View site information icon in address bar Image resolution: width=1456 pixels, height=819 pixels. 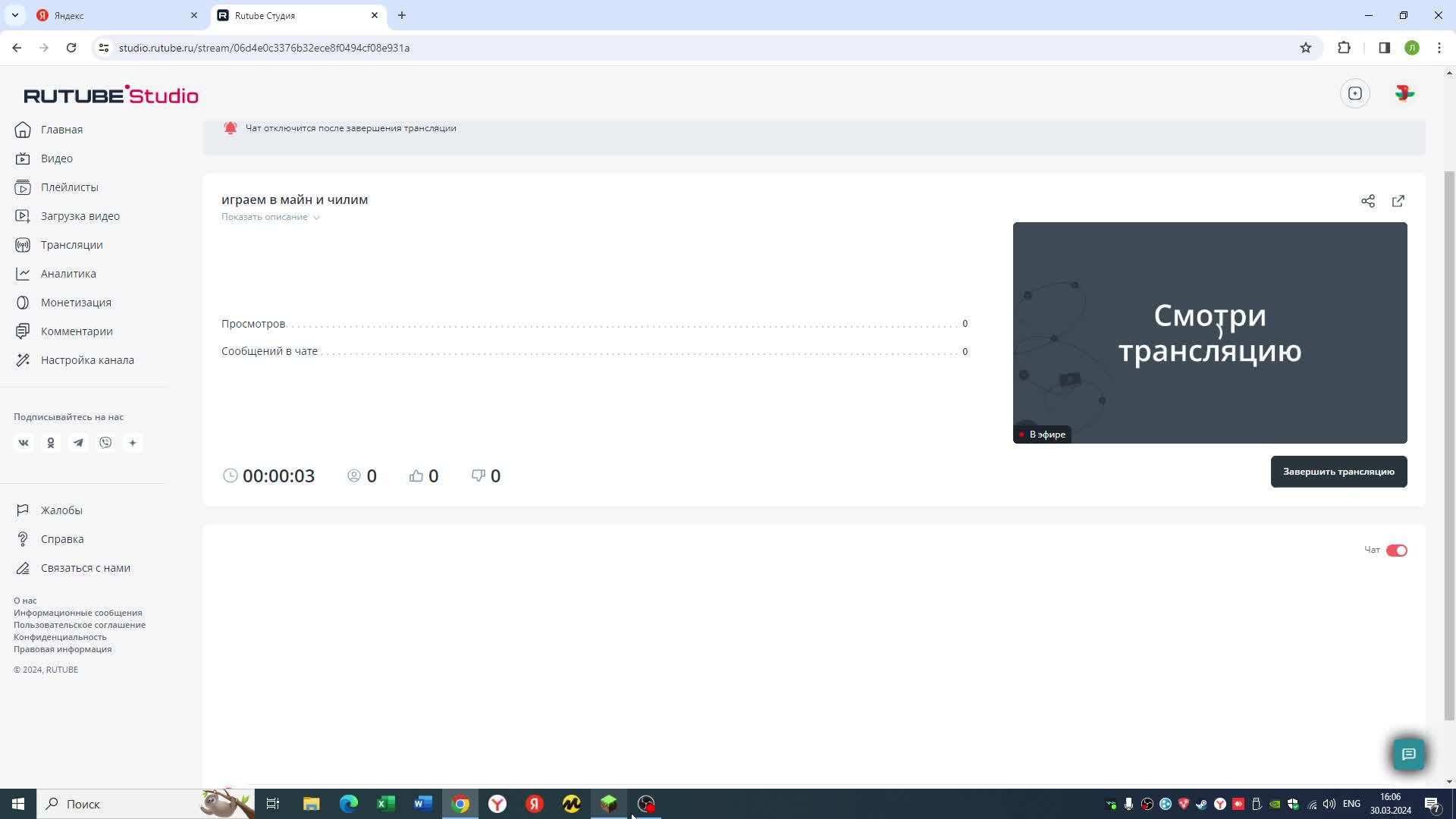(104, 48)
